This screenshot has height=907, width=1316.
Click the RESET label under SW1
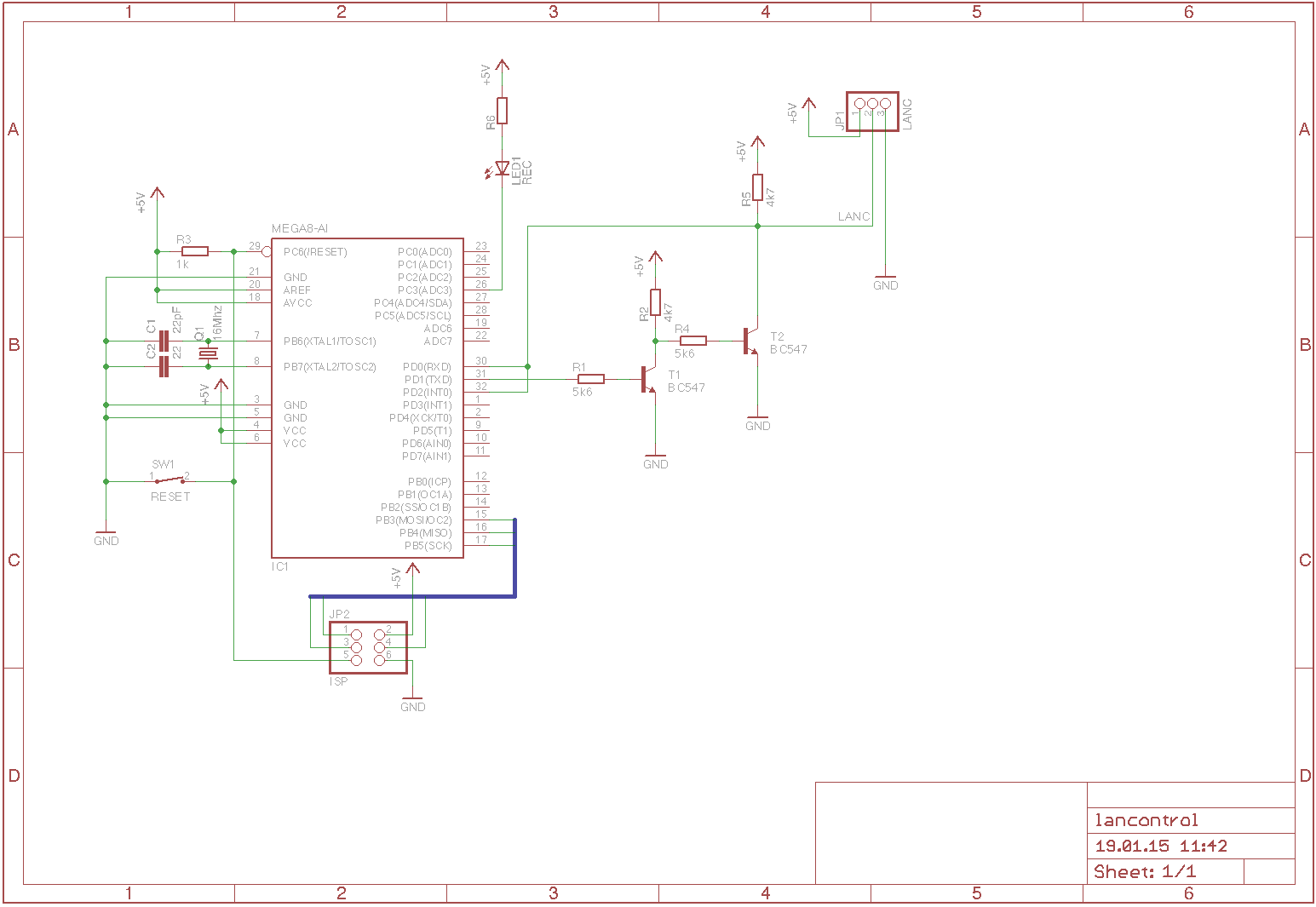170,497
